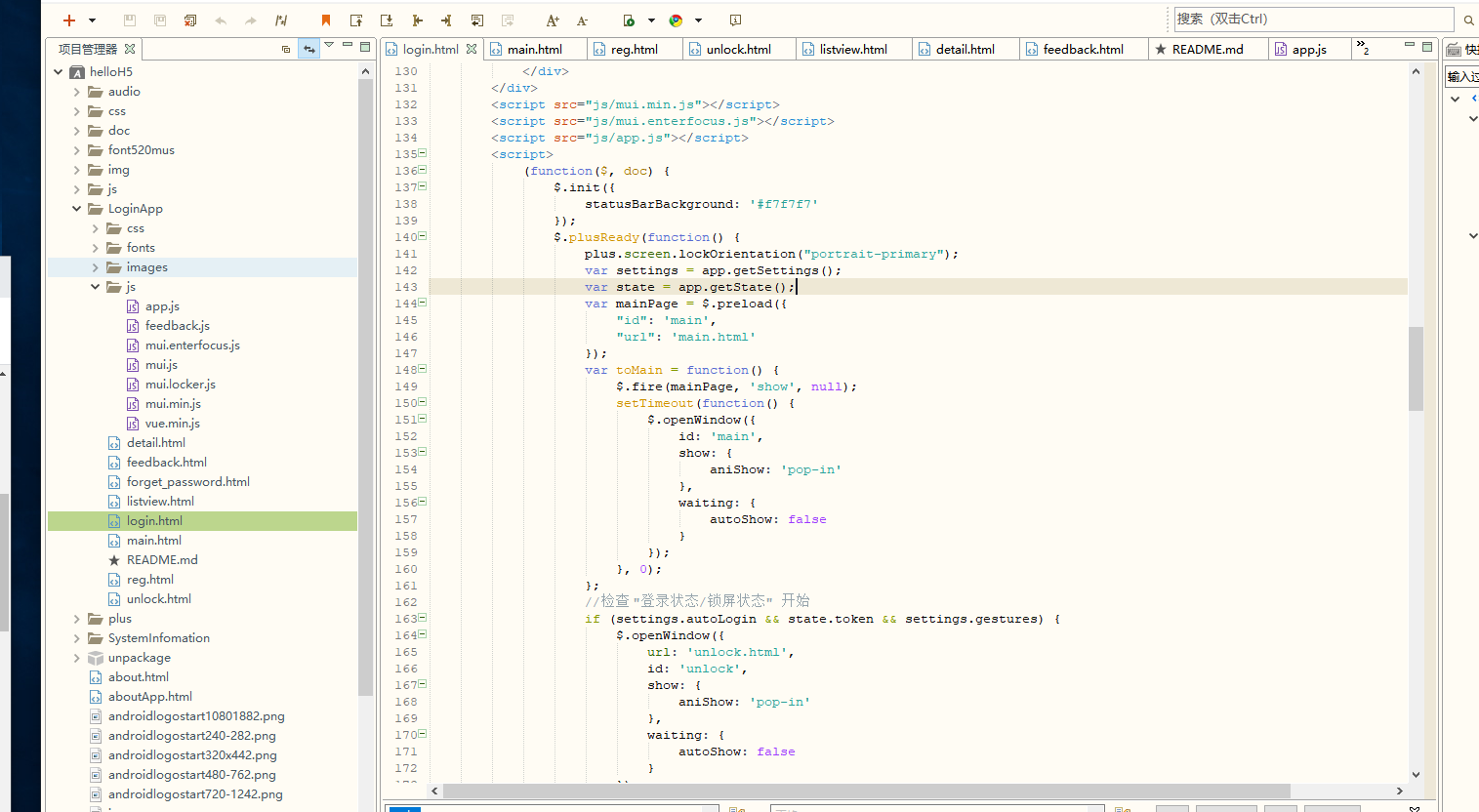
Task: Click the Save toolbar icon
Action: pos(130,20)
